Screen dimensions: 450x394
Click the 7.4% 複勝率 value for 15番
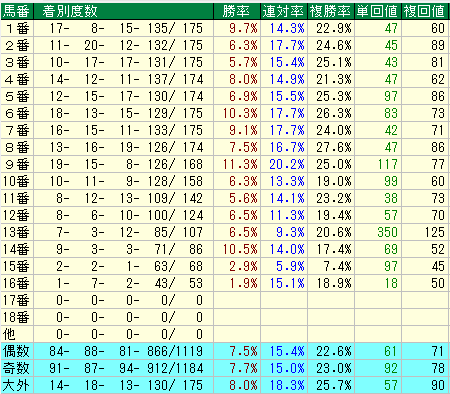tap(337, 267)
